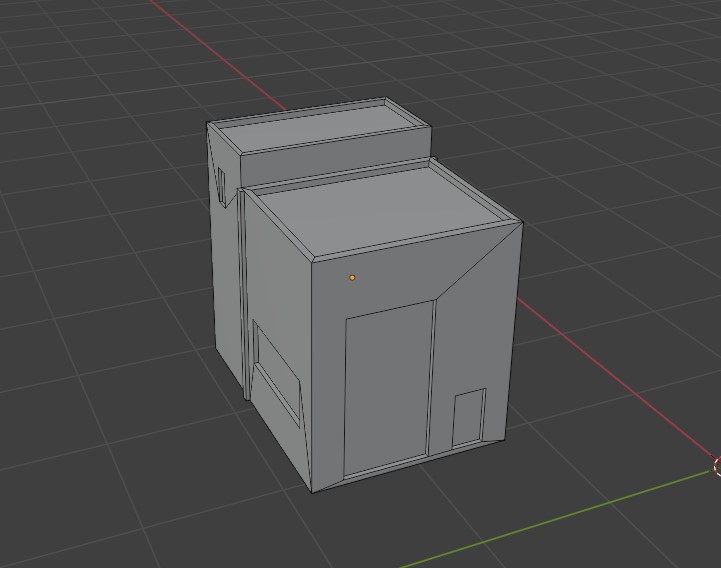Select the large front door panel face
721x568 pixels.
[388, 388]
